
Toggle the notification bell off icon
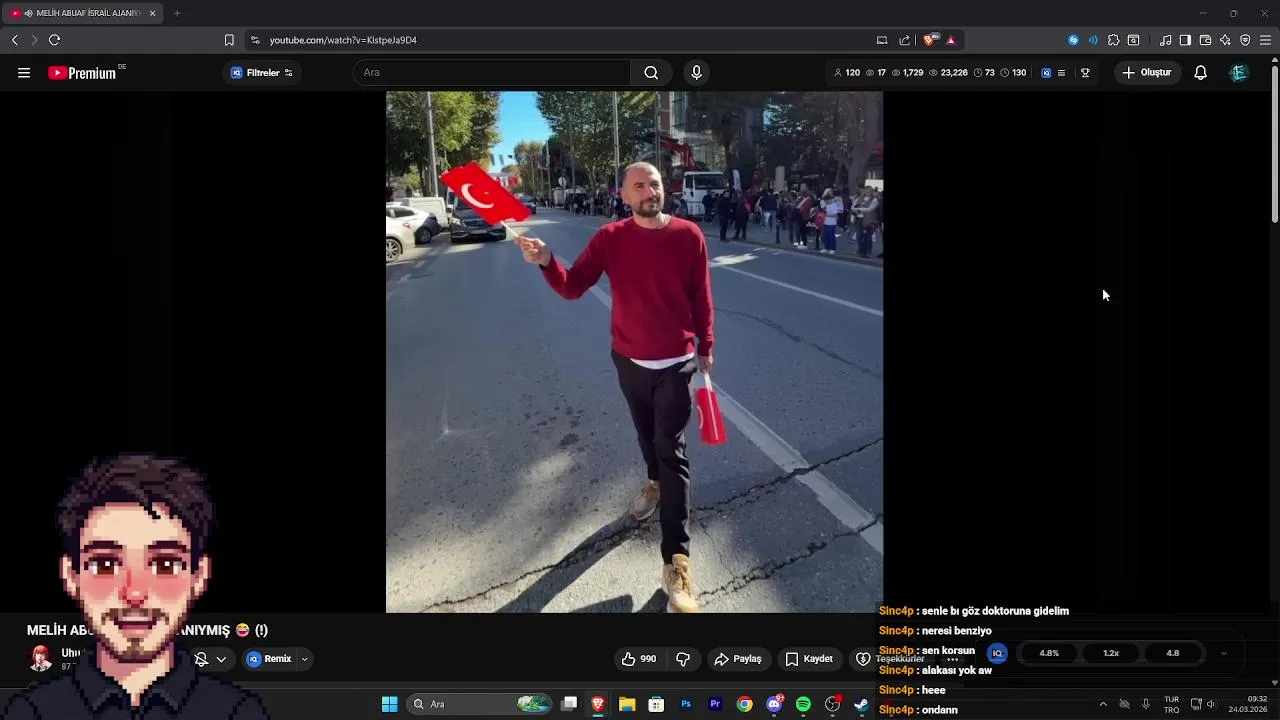tap(201, 659)
